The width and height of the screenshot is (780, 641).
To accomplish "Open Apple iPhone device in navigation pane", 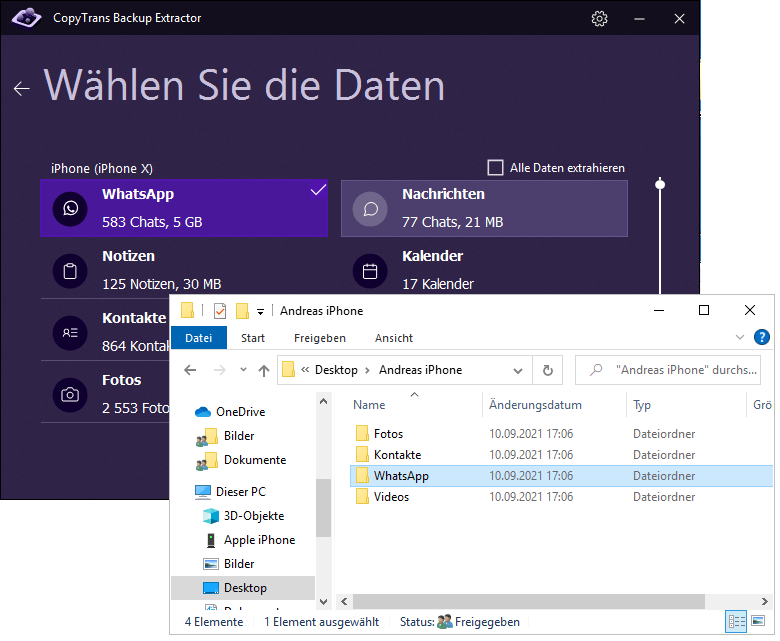I will (249, 540).
